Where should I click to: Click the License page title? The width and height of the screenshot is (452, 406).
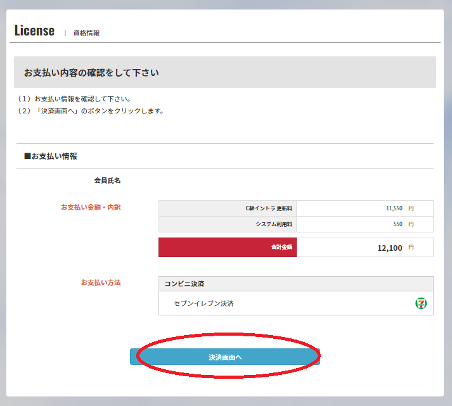point(34,30)
